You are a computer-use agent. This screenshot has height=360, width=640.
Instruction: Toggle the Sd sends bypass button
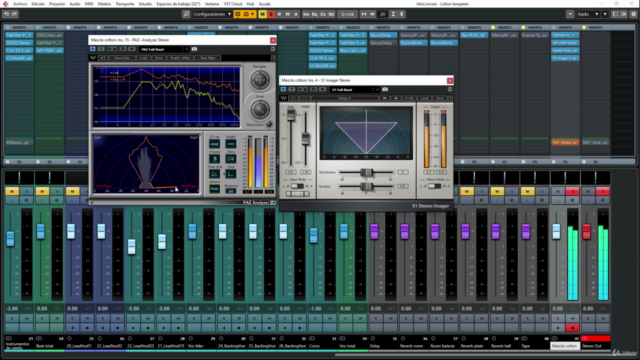(x=331, y=14)
